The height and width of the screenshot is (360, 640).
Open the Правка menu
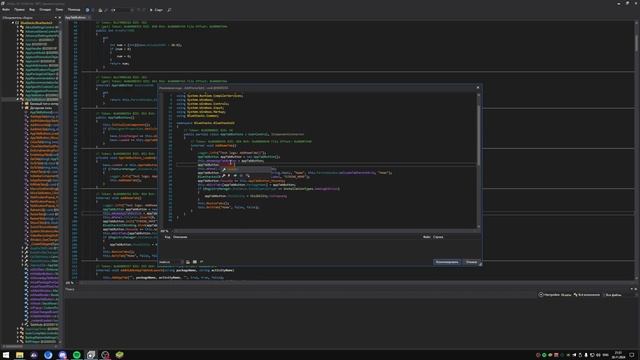click(19, 9)
